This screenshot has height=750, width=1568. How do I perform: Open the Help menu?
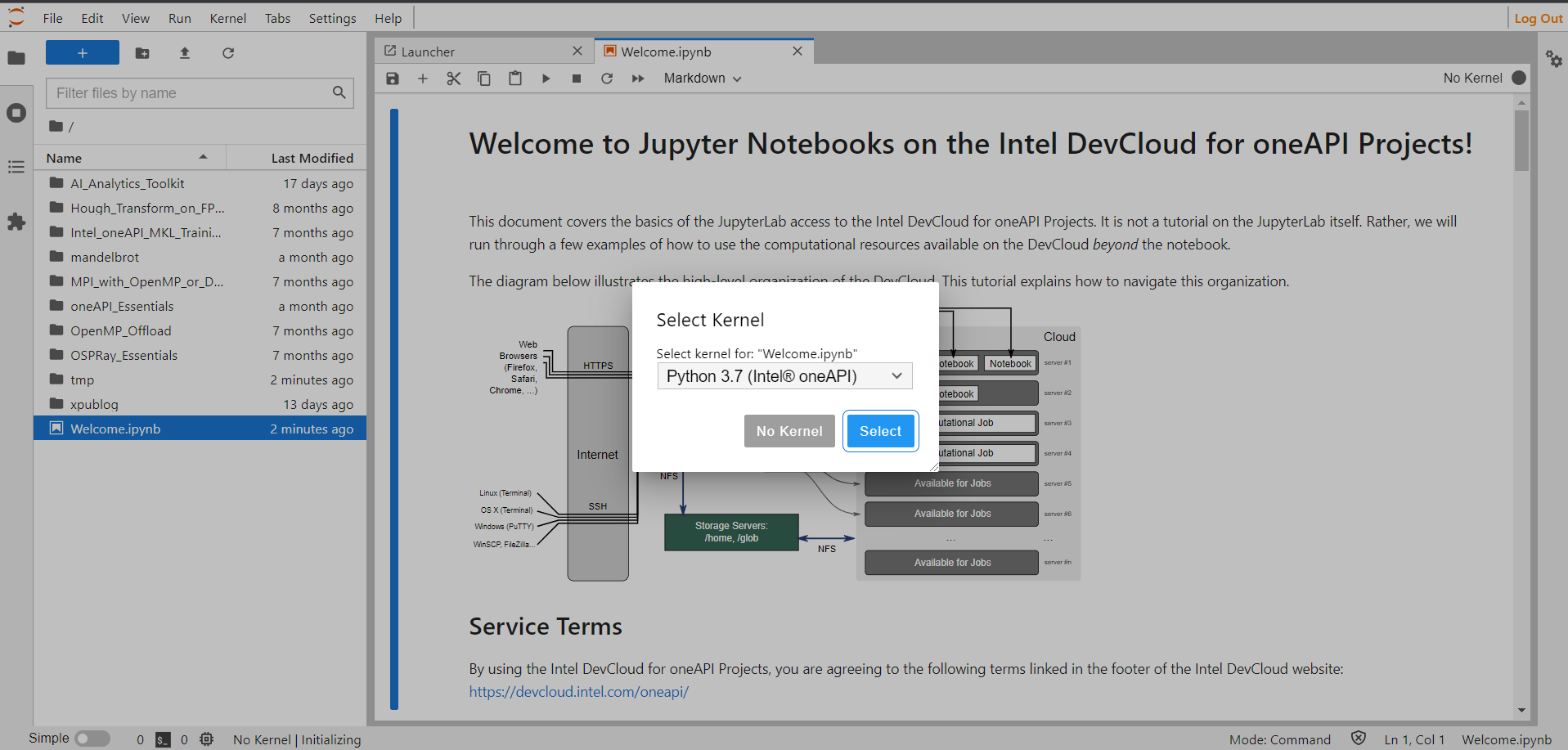click(389, 18)
